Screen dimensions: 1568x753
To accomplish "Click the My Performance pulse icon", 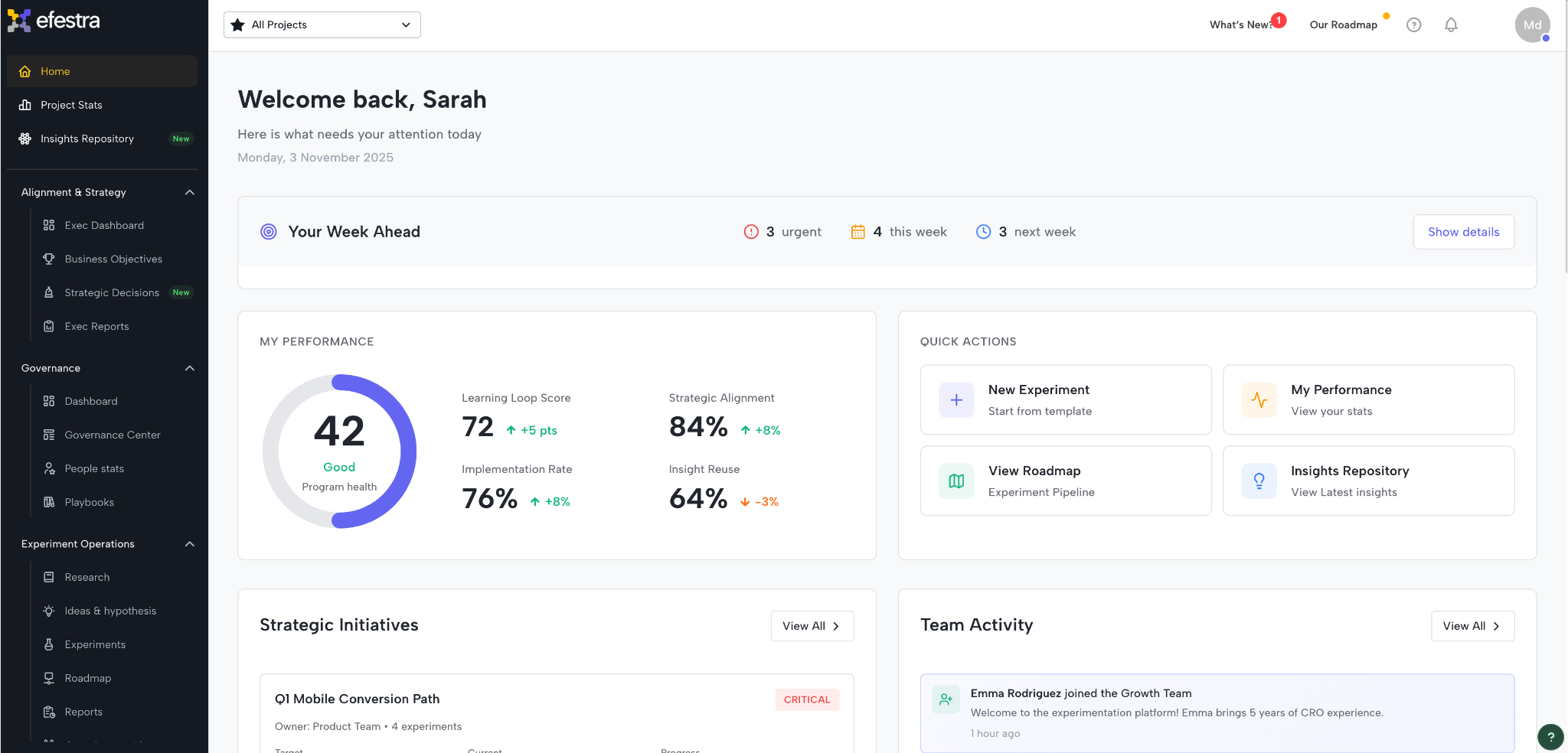I will pos(1259,400).
